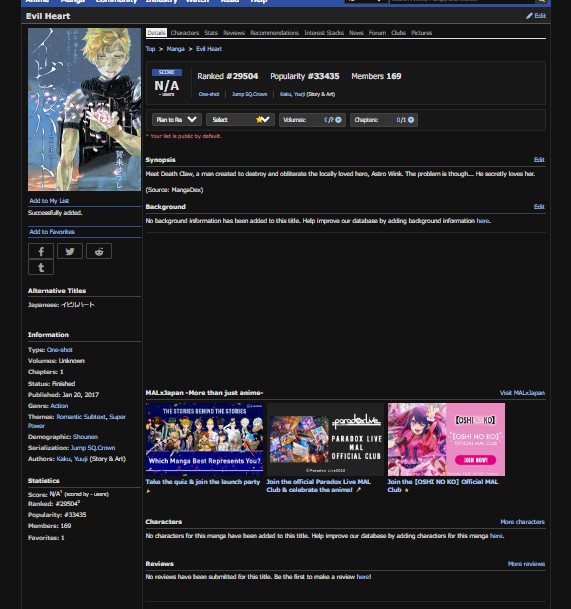Click the More reviews link
This screenshot has width=571, height=609.
[x=526, y=564]
